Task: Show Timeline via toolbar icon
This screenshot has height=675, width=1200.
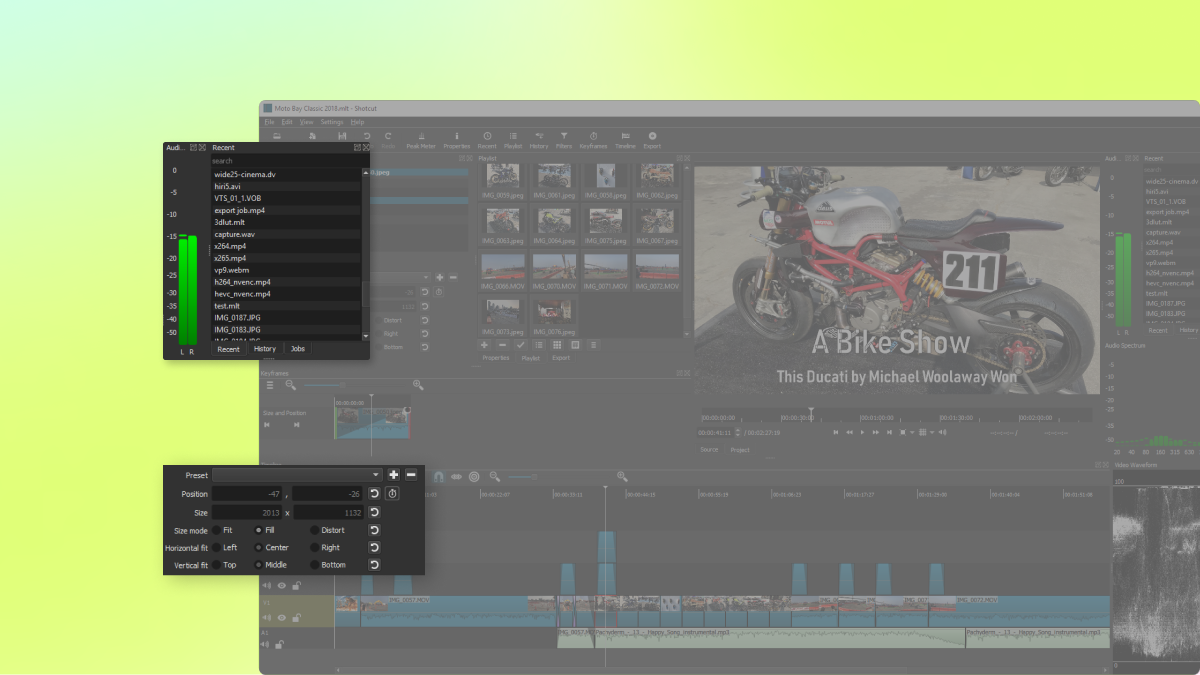Action: pyautogui.click(x=625, y=139)
